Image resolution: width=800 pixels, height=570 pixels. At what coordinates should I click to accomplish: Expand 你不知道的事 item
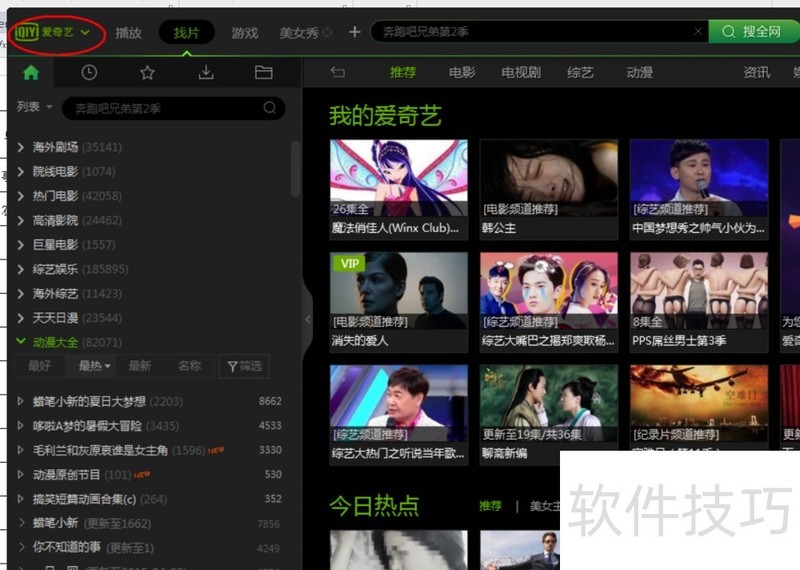coord(21,547)
